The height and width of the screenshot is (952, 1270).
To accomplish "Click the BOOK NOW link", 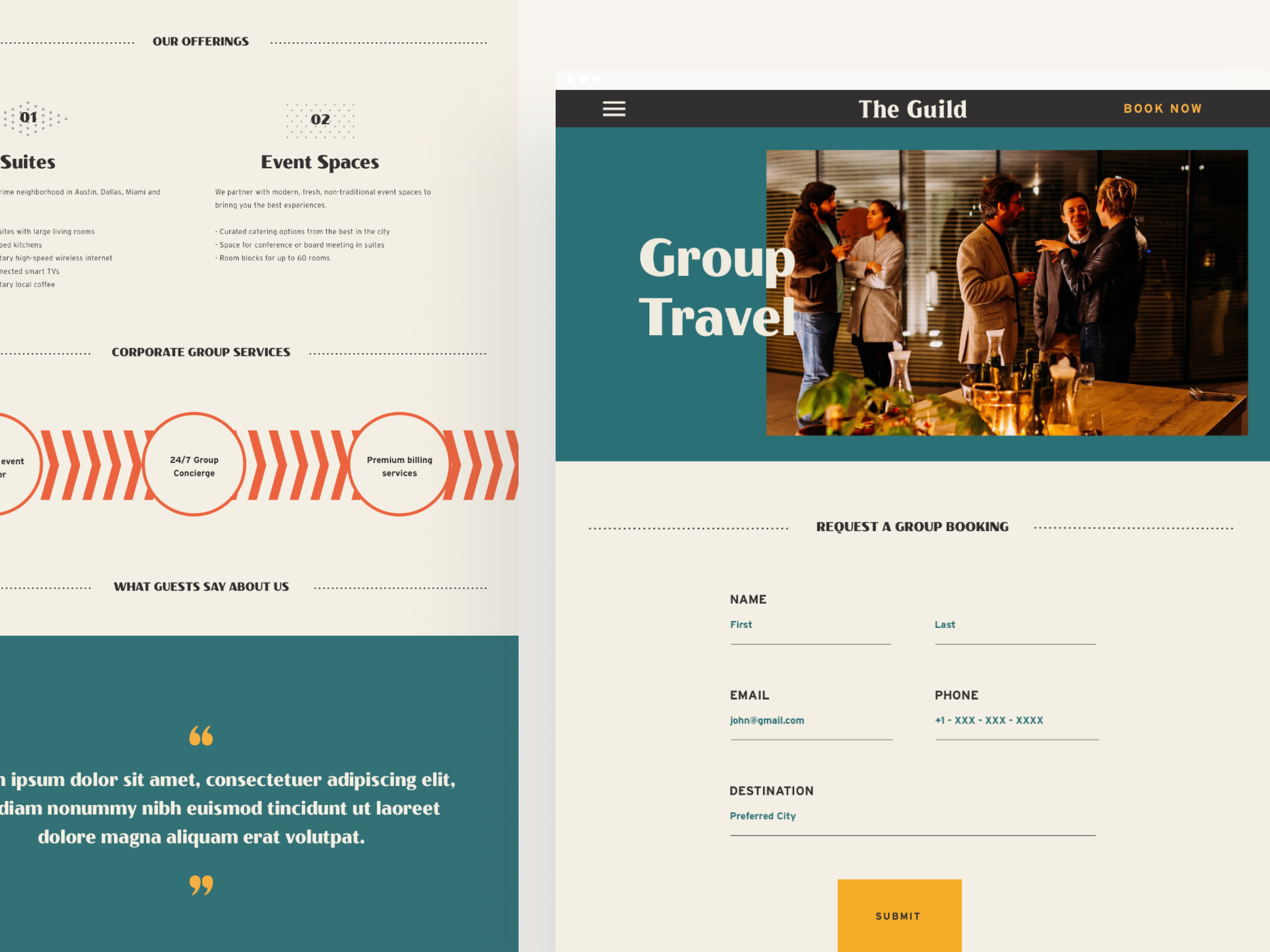I will pyautogui.click(x=1162, y=109).
